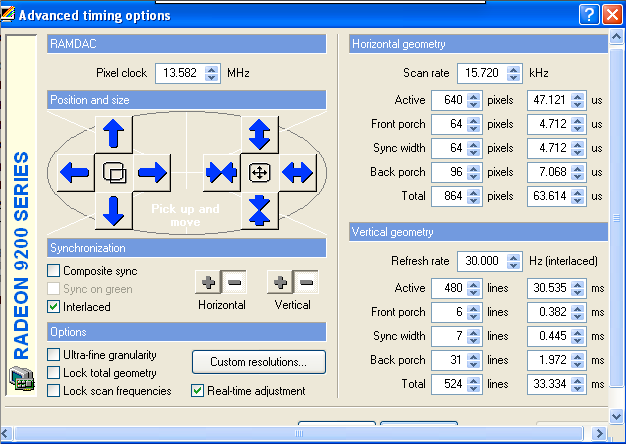Enable Lock scan frequencies
626x444 pixels.
pyautogui.click(x=53, y=390)
